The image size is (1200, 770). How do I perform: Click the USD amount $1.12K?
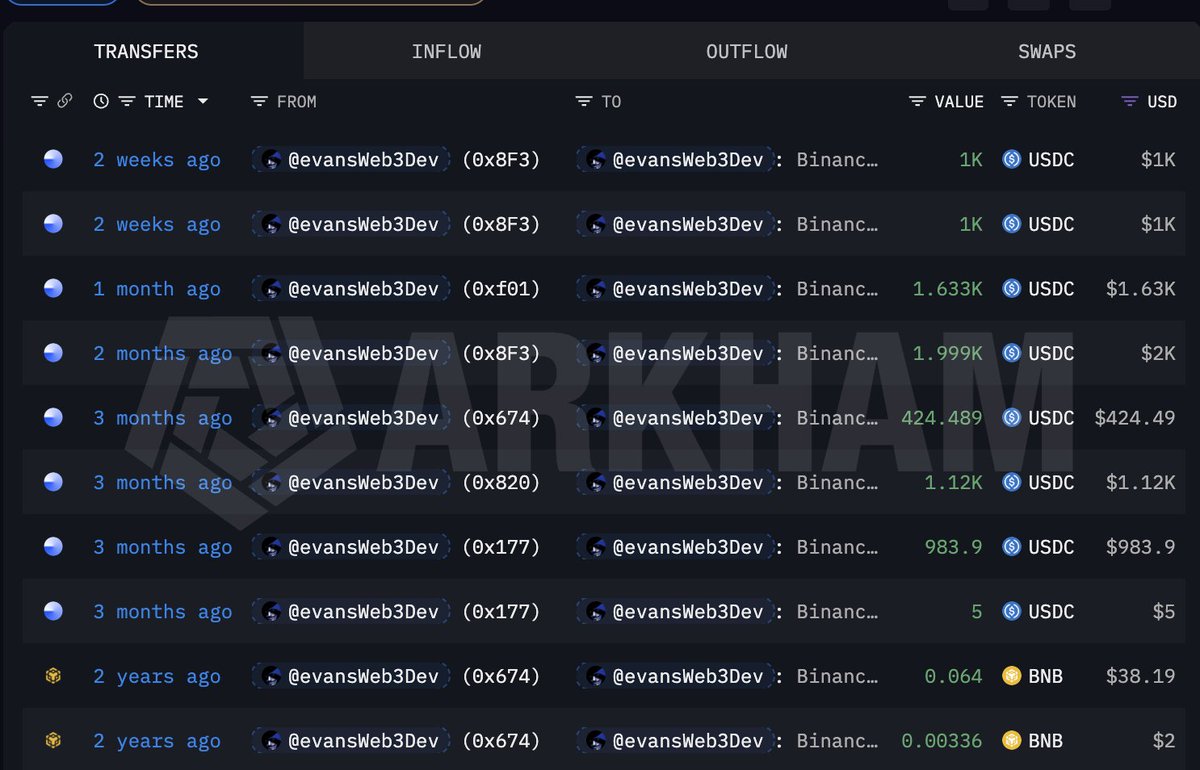pos(1141,482)
